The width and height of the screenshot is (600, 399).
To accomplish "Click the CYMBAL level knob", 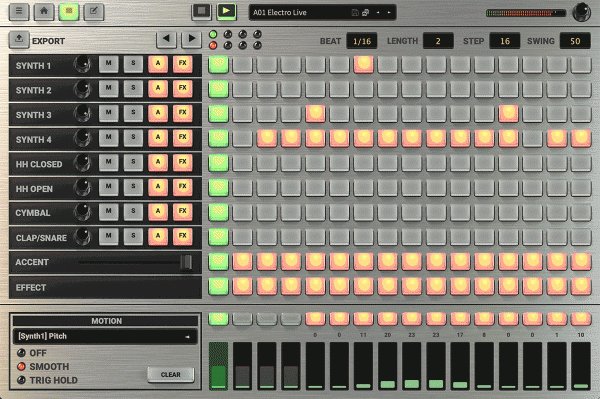I will pos(83,212).
